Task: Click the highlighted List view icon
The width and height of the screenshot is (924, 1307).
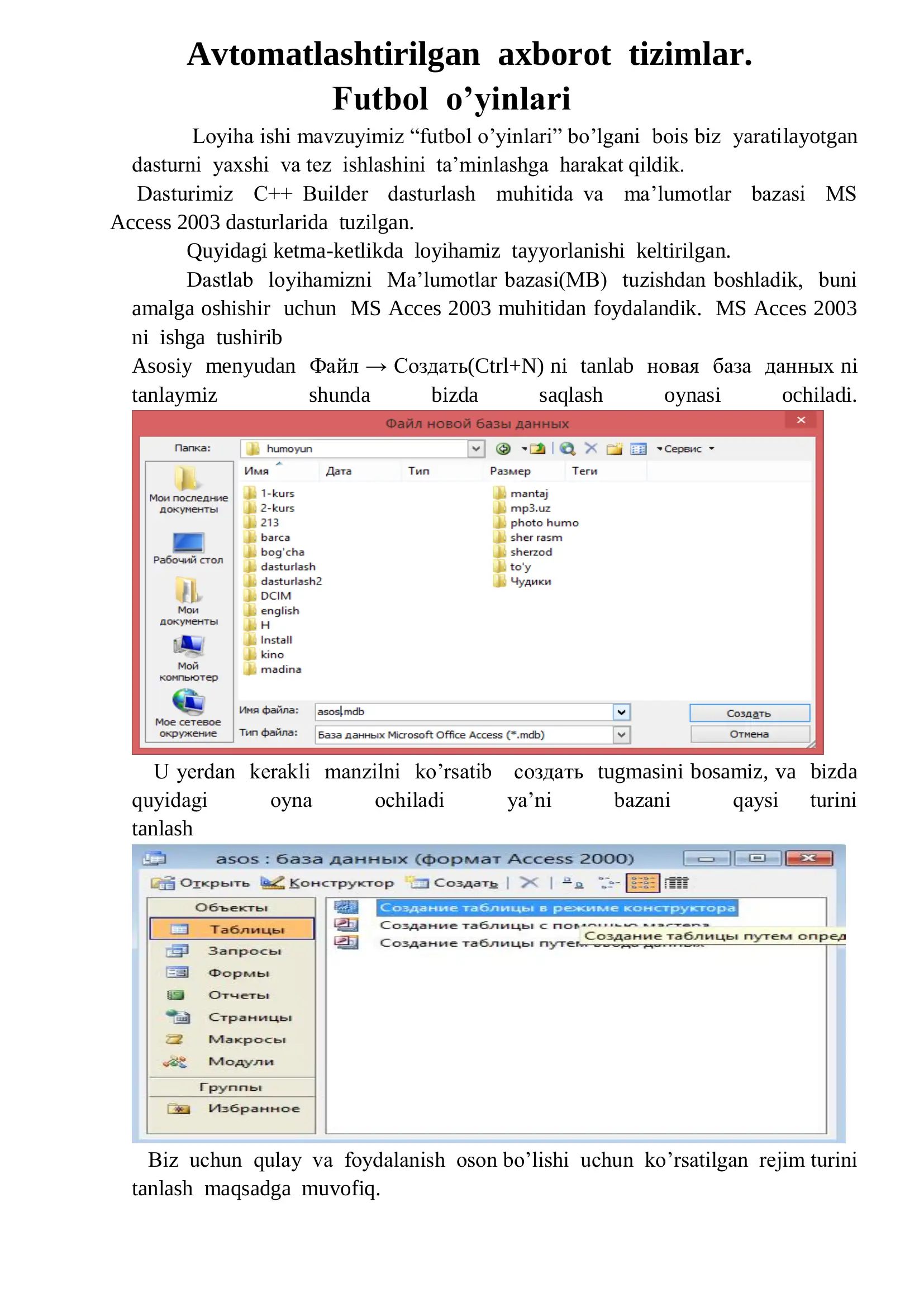Action: (x=642, y=883)
